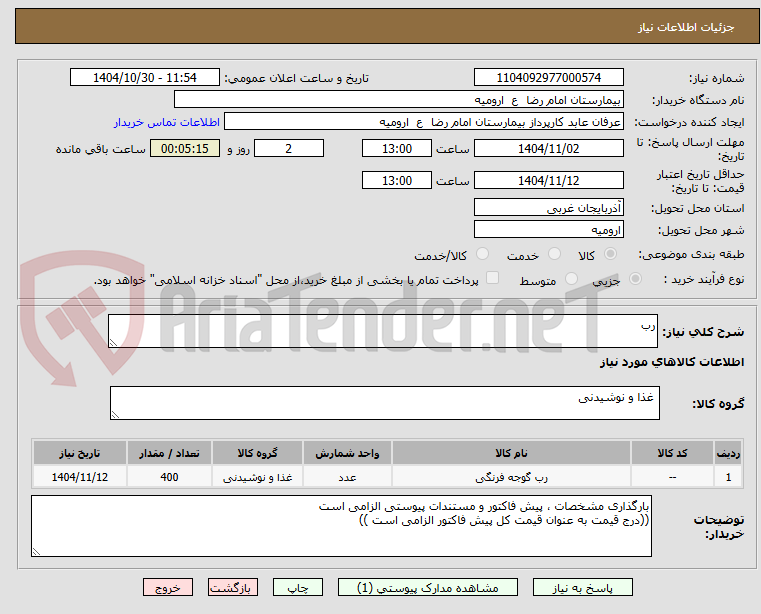Click the row number 1 cell
This screenshot has height=614, width=761.
coord(728,477)
